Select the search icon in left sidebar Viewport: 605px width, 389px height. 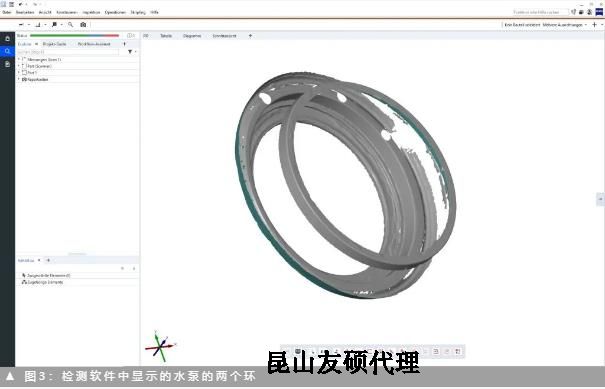(x=7, y=51)
